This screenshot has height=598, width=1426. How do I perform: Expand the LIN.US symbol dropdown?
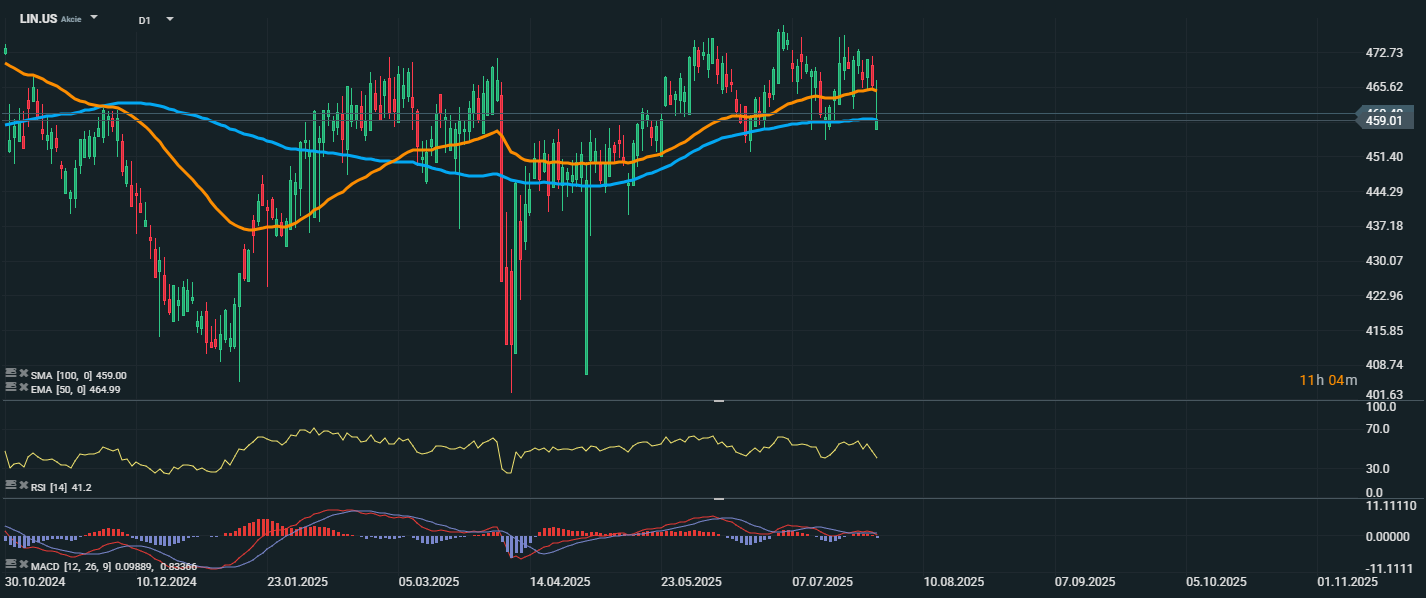[94, 18]
